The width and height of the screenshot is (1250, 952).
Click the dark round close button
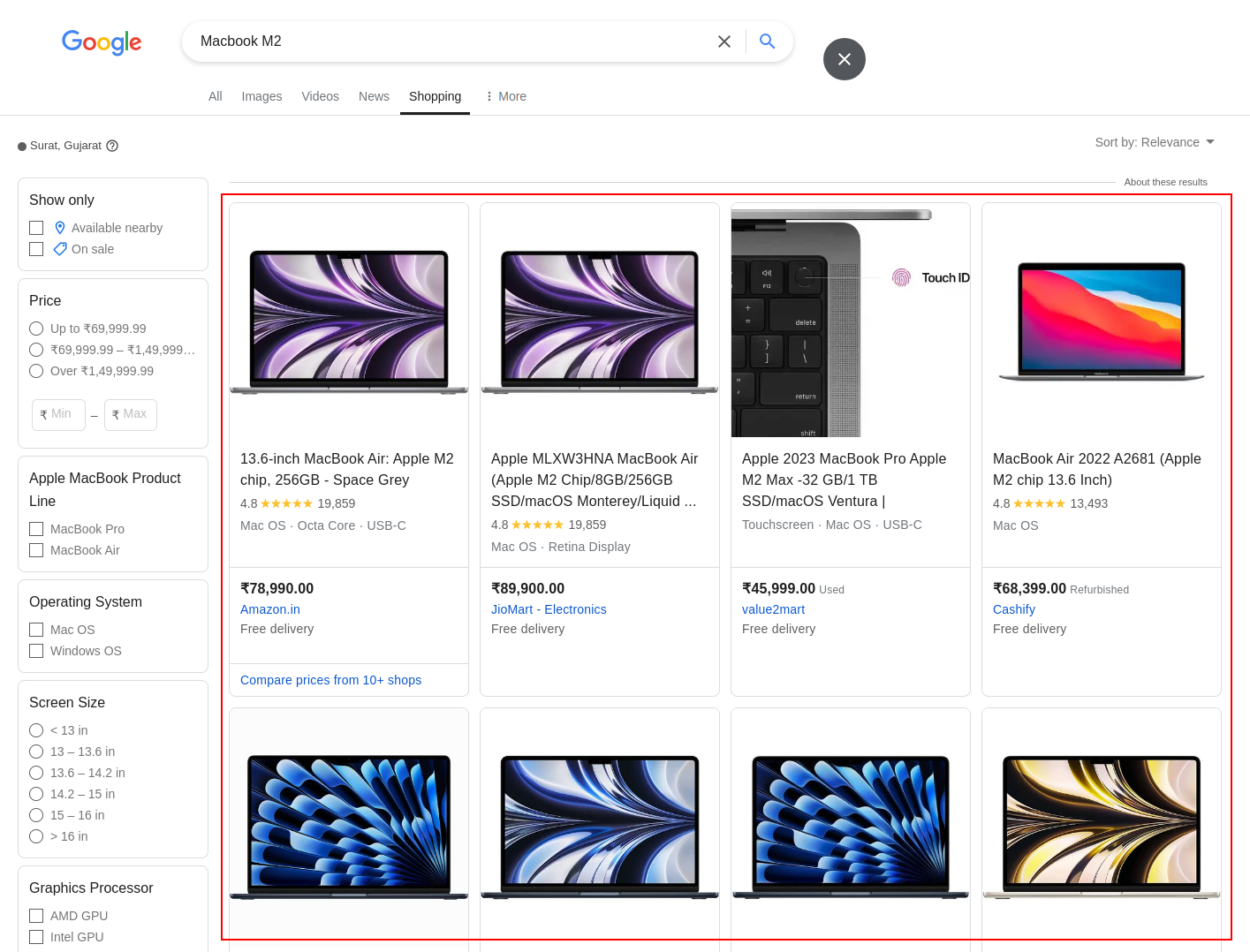[845, 59]
